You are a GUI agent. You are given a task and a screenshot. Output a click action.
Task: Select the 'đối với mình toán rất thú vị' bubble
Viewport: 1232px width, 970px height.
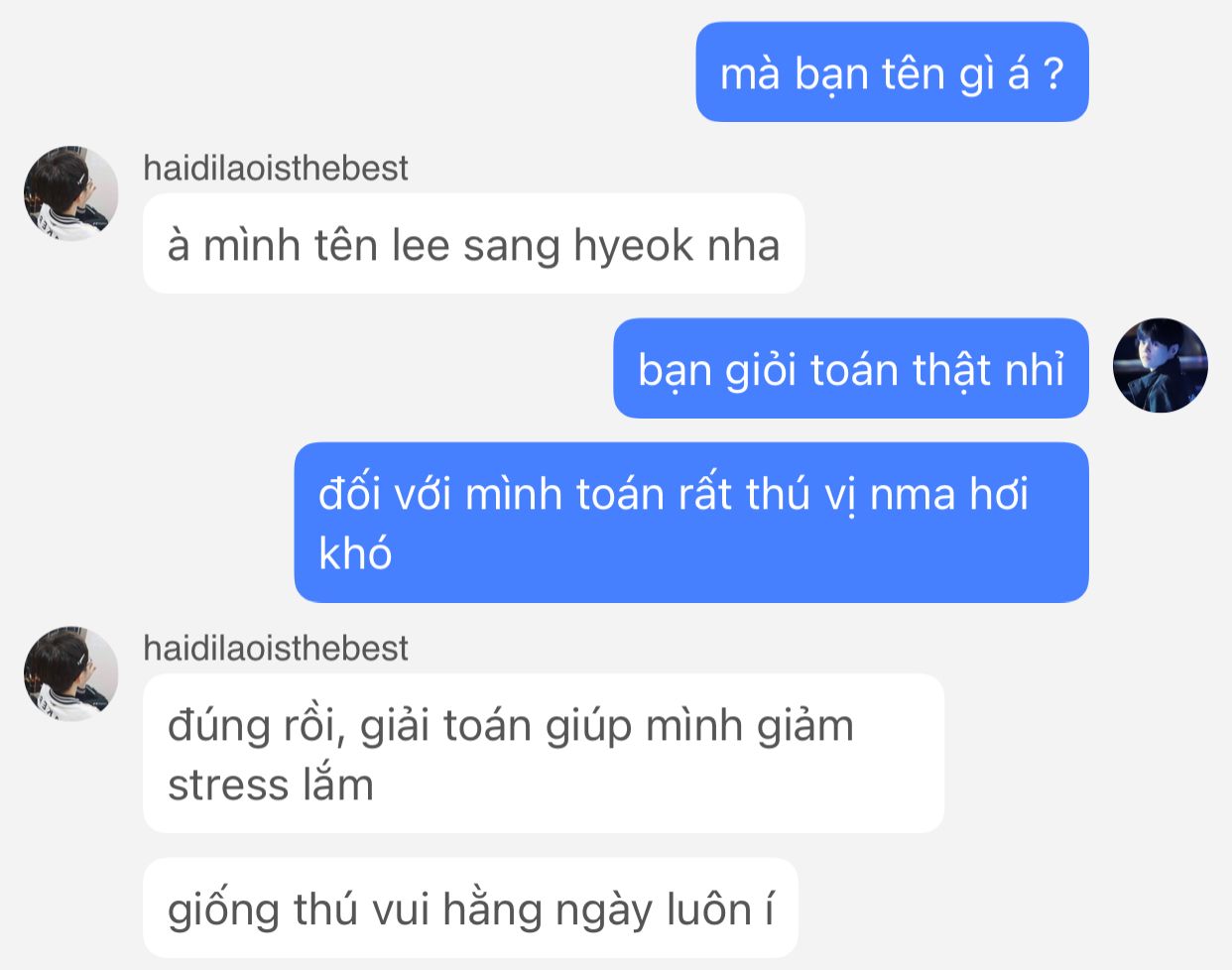tap(691, 523)
